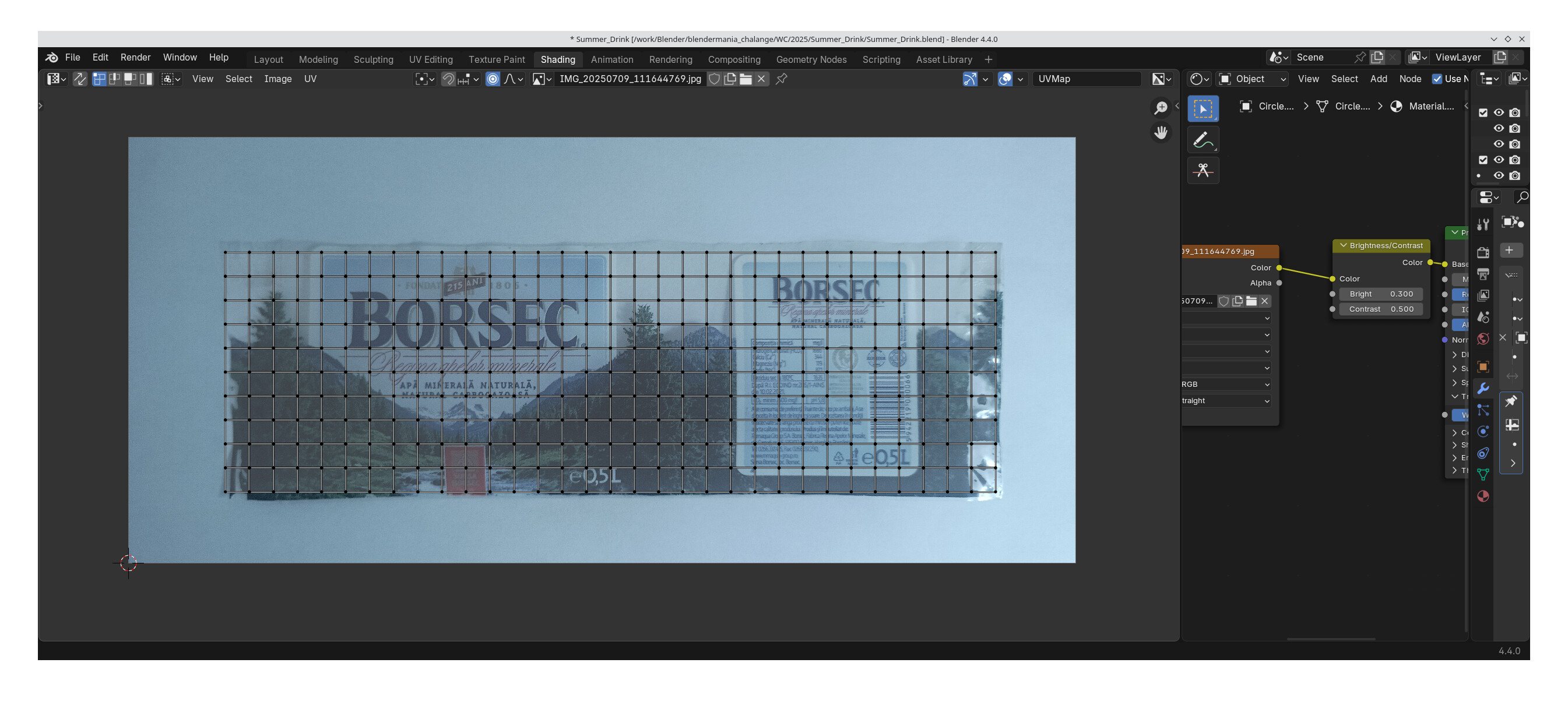Collapse the Brightness/Contrast node

1343,245
